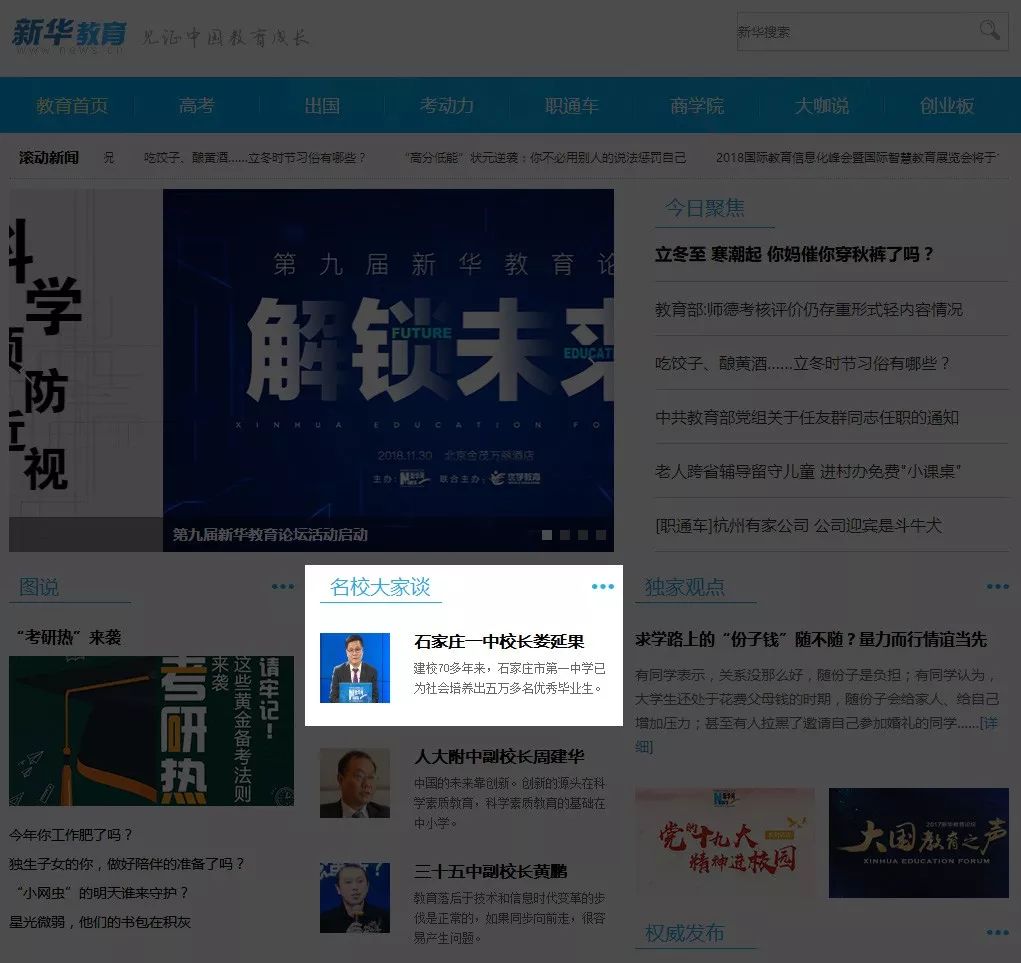Open the 新华教育 site logo
Viewport: 1021px width, 963px height.
pos(70,35)
